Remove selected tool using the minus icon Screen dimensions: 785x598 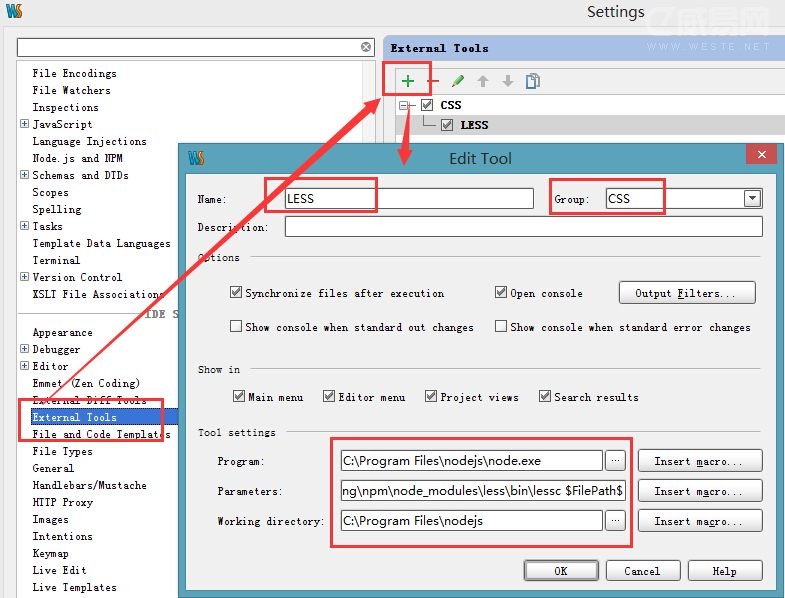(x=434, y=81)
